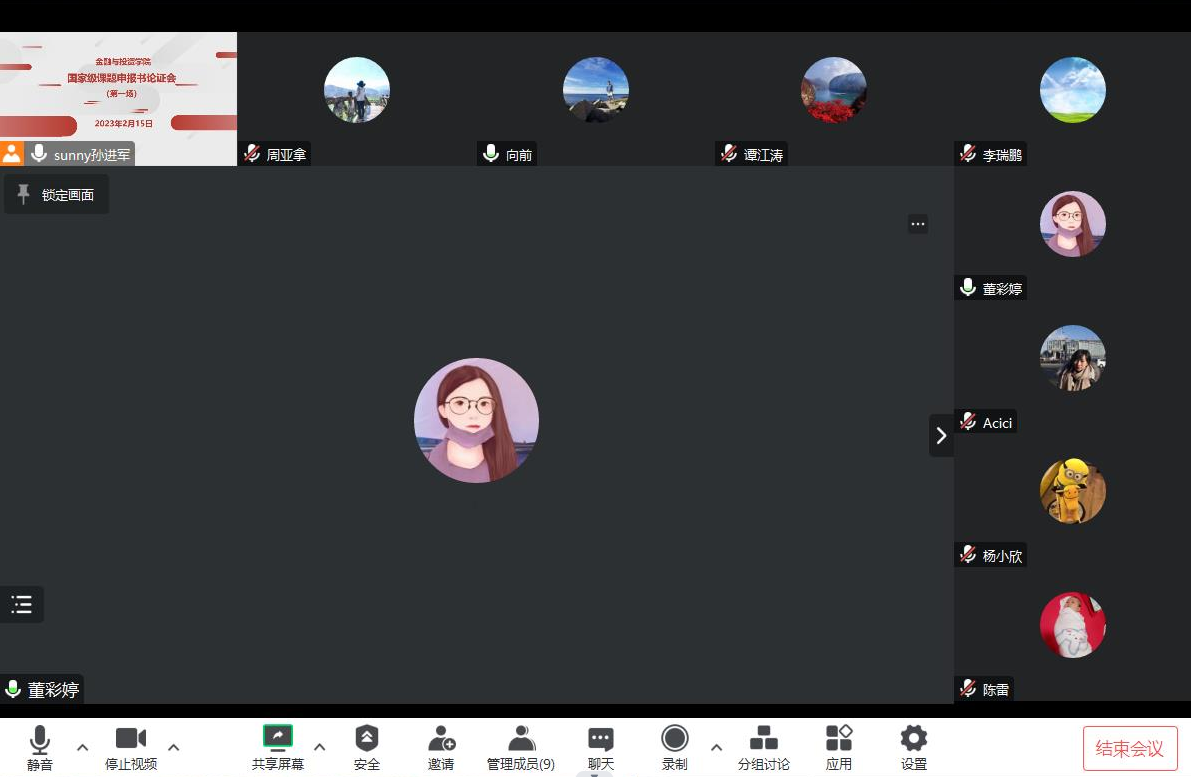Open 管理成员(9) participants panel

[x=521, y=740]
